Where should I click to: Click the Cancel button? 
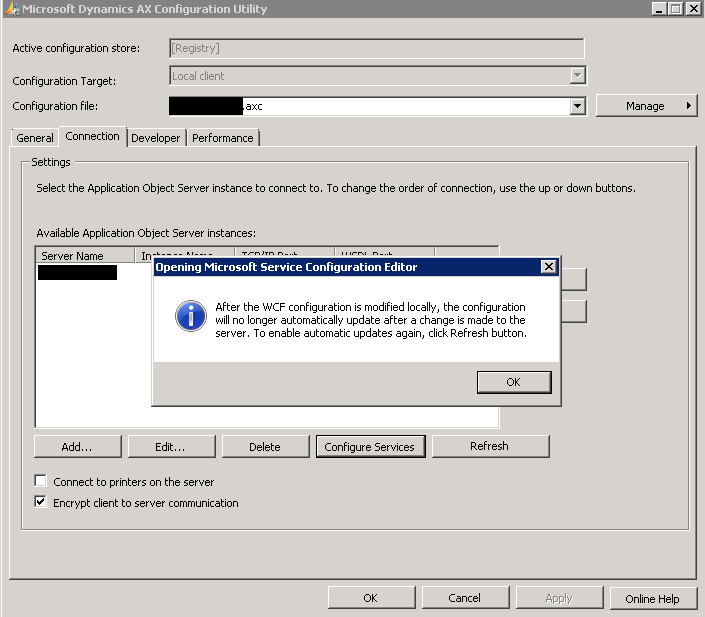tap(465, 598)
